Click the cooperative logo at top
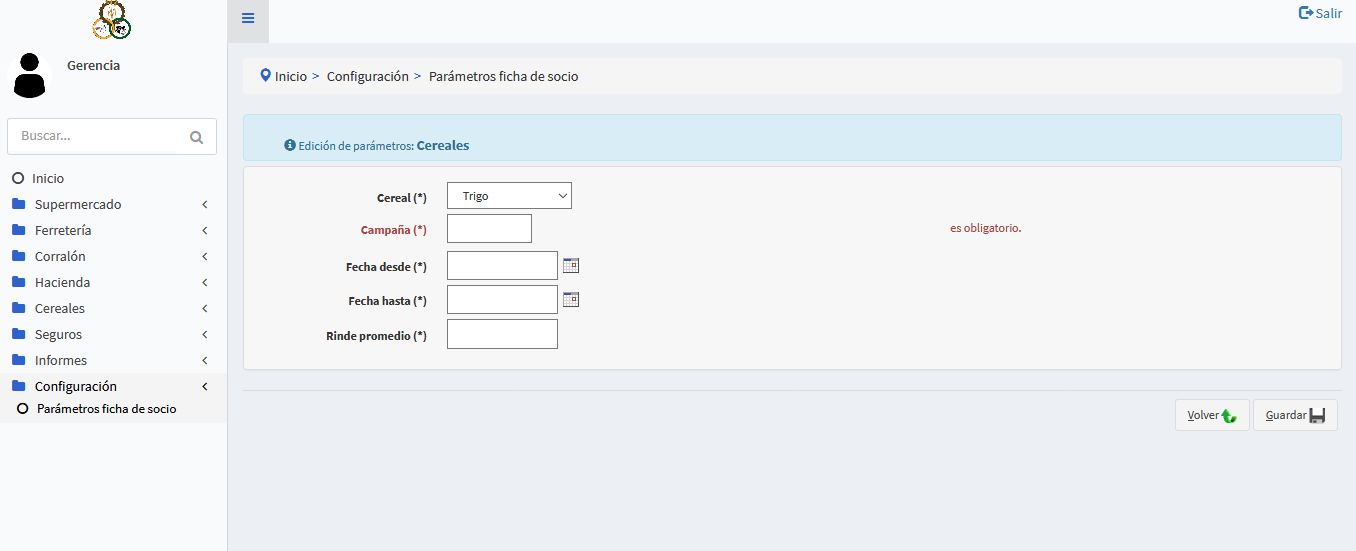Viewport: 1356px width, 551px height. [112, 20]
